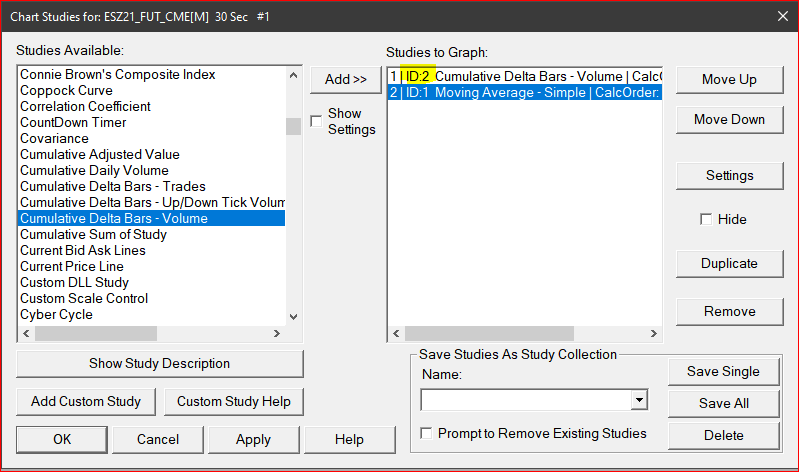The image size is (799, 472).
Task: Enable the Show Settings checkbox
Action: click(x=317, y=121)
